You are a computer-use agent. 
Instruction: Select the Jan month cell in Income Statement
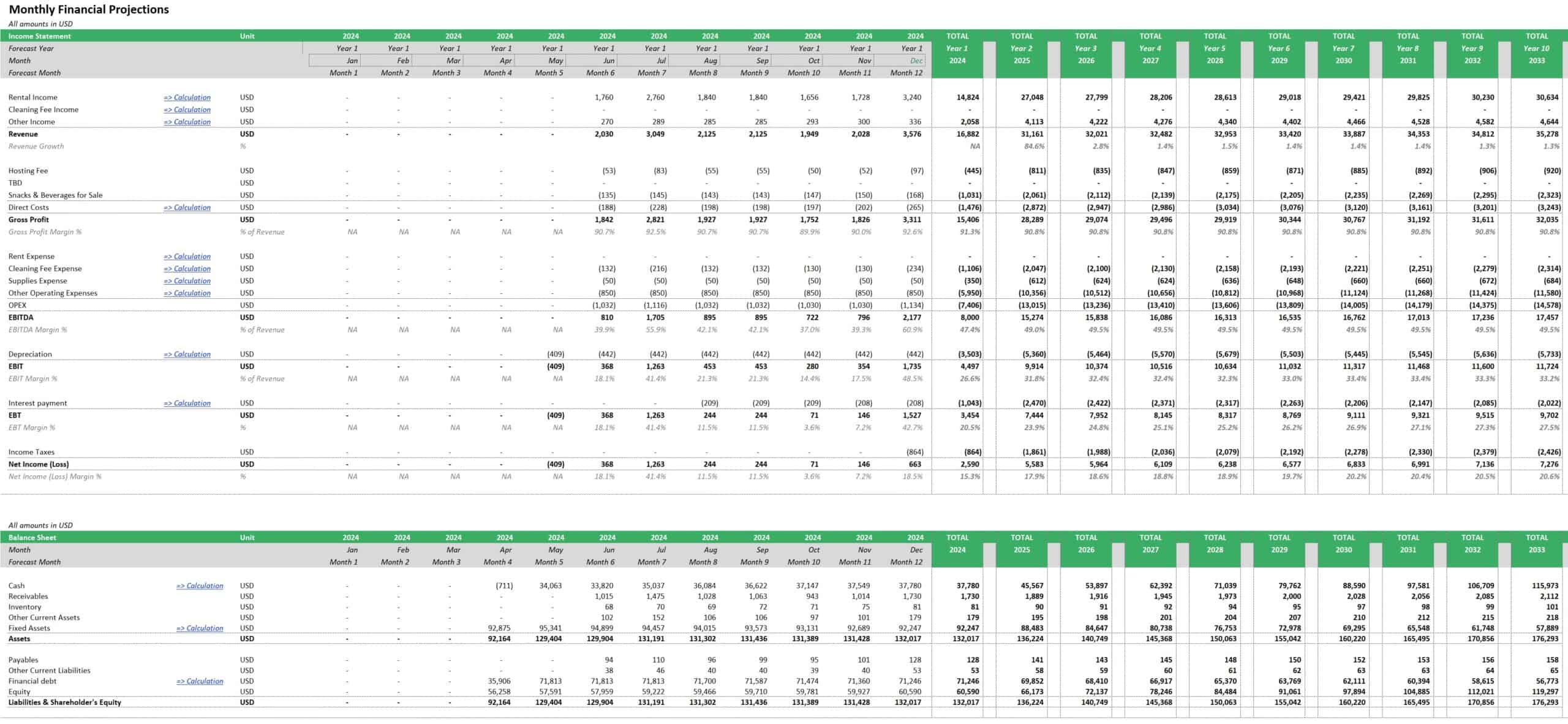(x=335, y=61)
